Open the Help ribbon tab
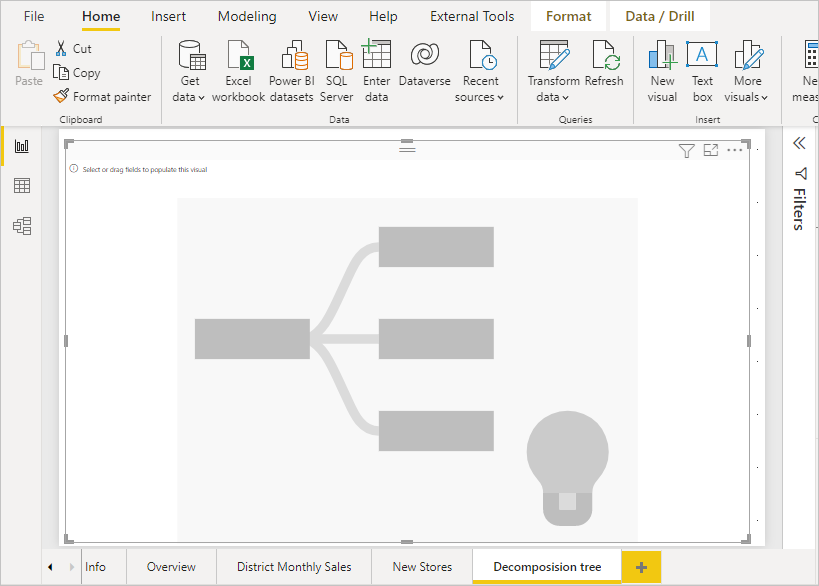Viewport: 819px width, 586px height. pos(383,16)
